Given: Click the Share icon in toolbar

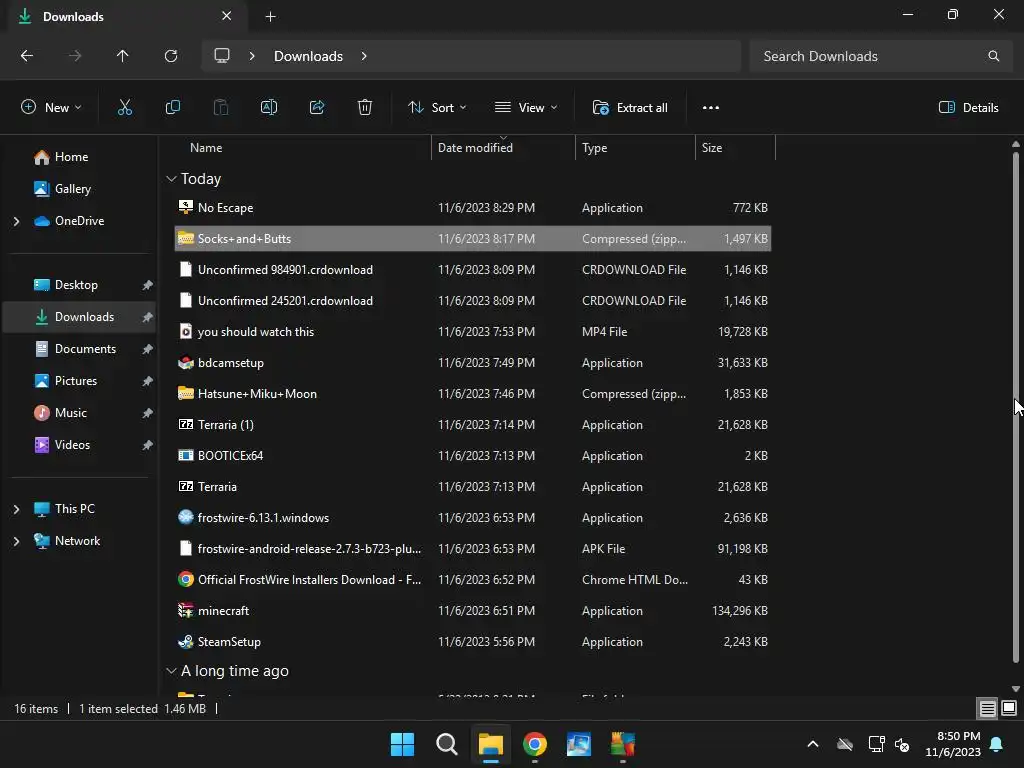Looking at the screenshot, I should (x=317, y=108).
